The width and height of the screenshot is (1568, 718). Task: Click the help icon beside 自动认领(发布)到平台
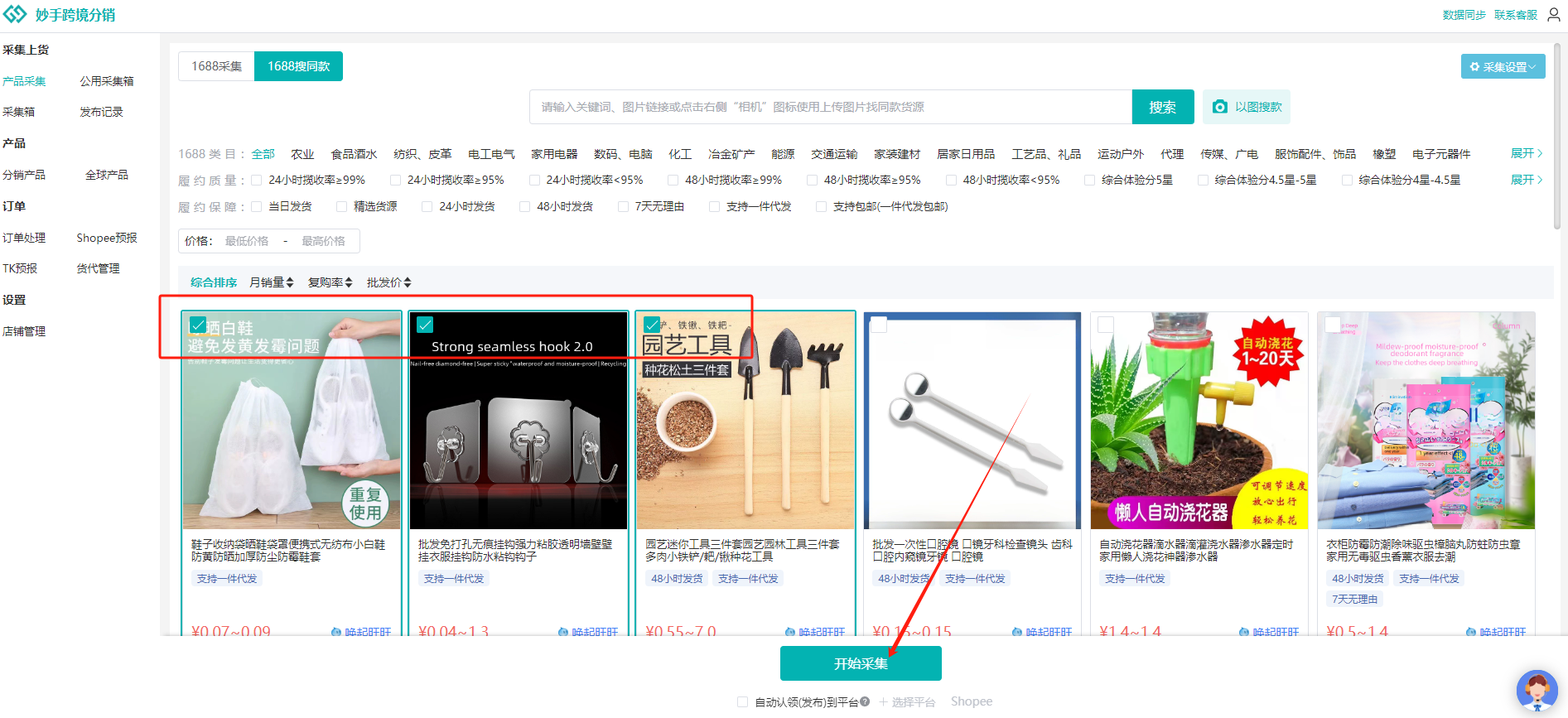point(865,701)
